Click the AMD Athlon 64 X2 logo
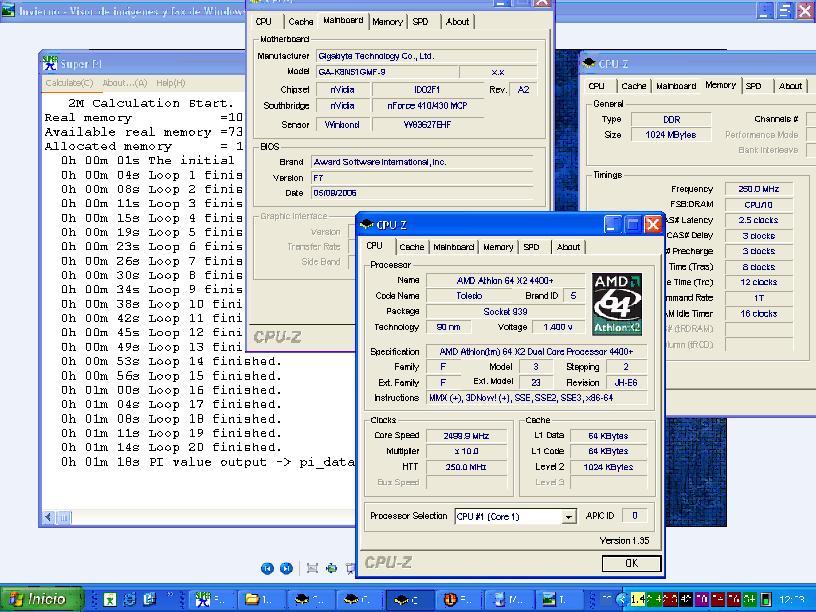 point(617,304)
